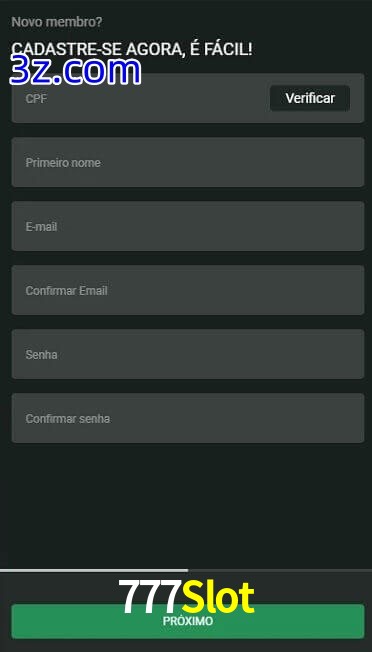
Task: Click the 777Slot logo
Action: 186,597
